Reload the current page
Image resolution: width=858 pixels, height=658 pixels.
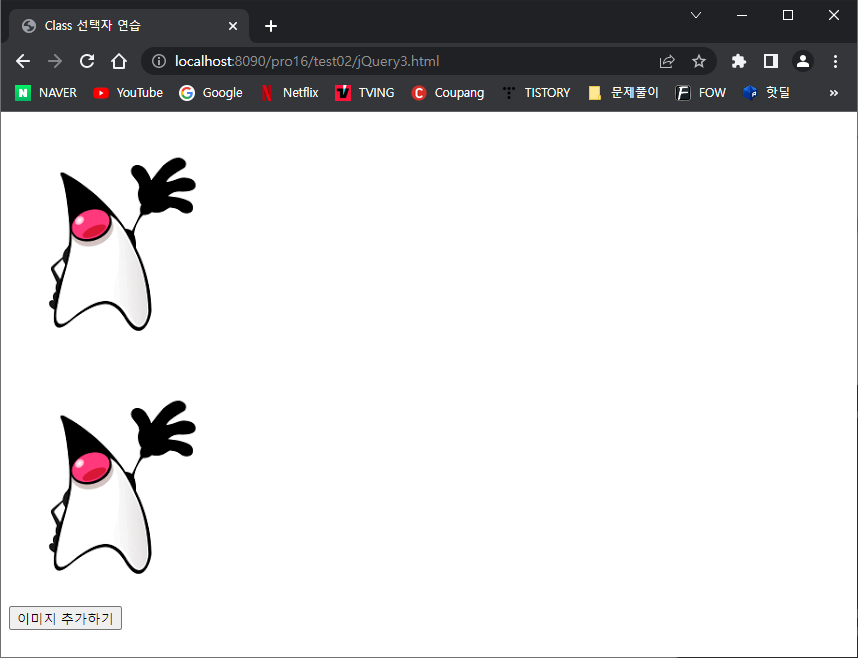[87, 61]
